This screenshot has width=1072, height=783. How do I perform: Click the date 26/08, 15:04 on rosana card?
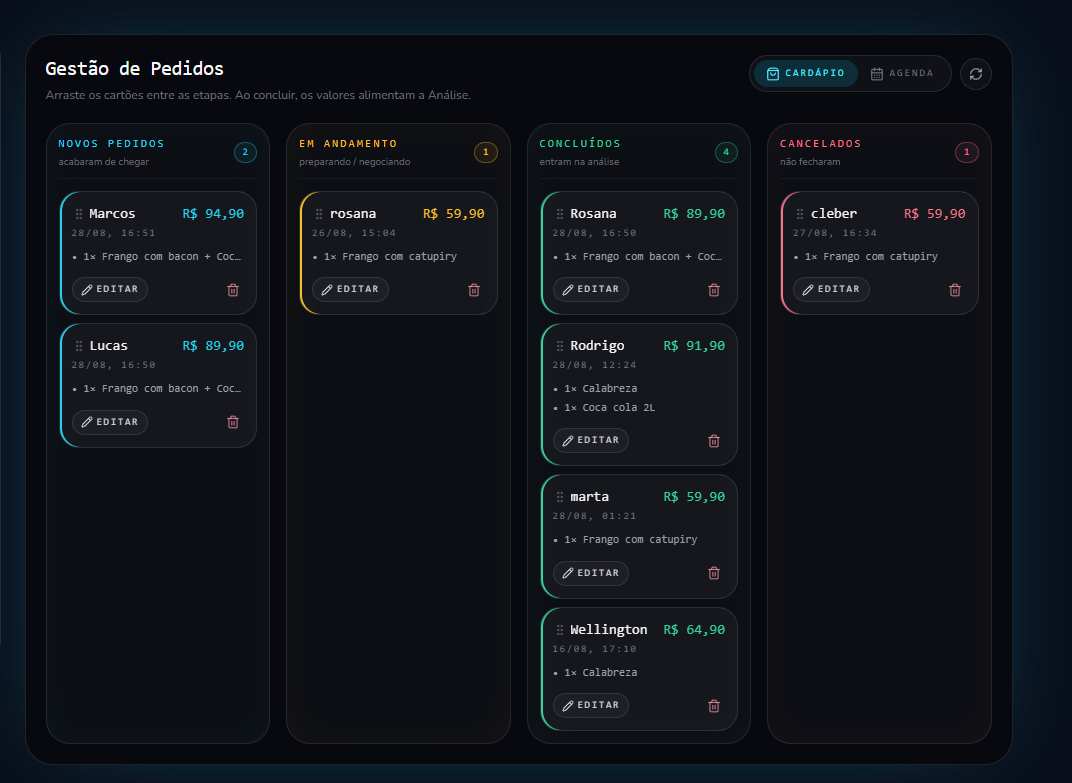tap(353, 233)
